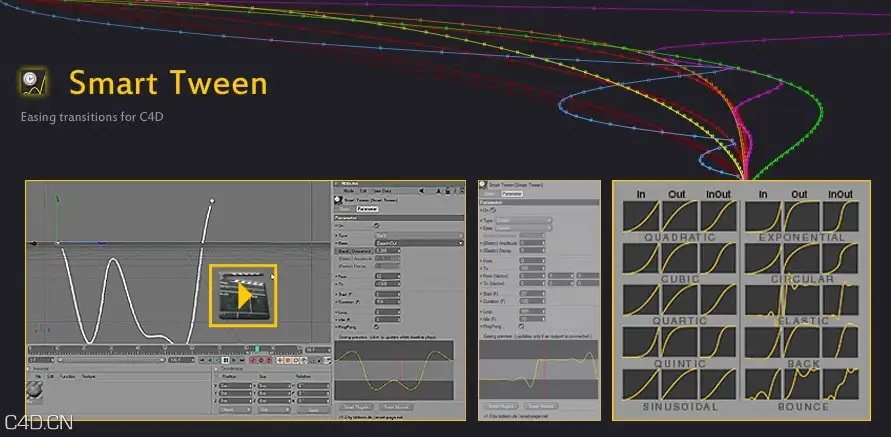Click the highlighted pause button in Cinema 4D transport

pyautogui.click(x=226, y=360)
